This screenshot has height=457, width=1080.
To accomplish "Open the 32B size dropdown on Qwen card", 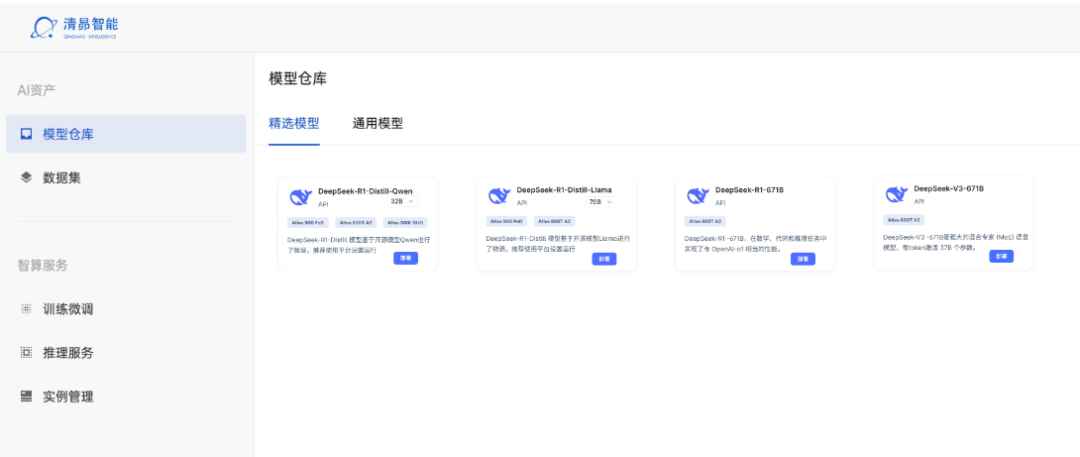I will point(402,201).
